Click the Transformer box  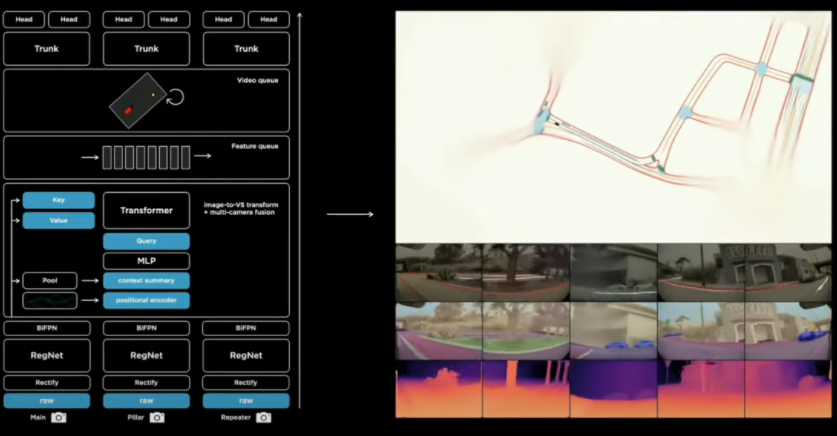146,210
